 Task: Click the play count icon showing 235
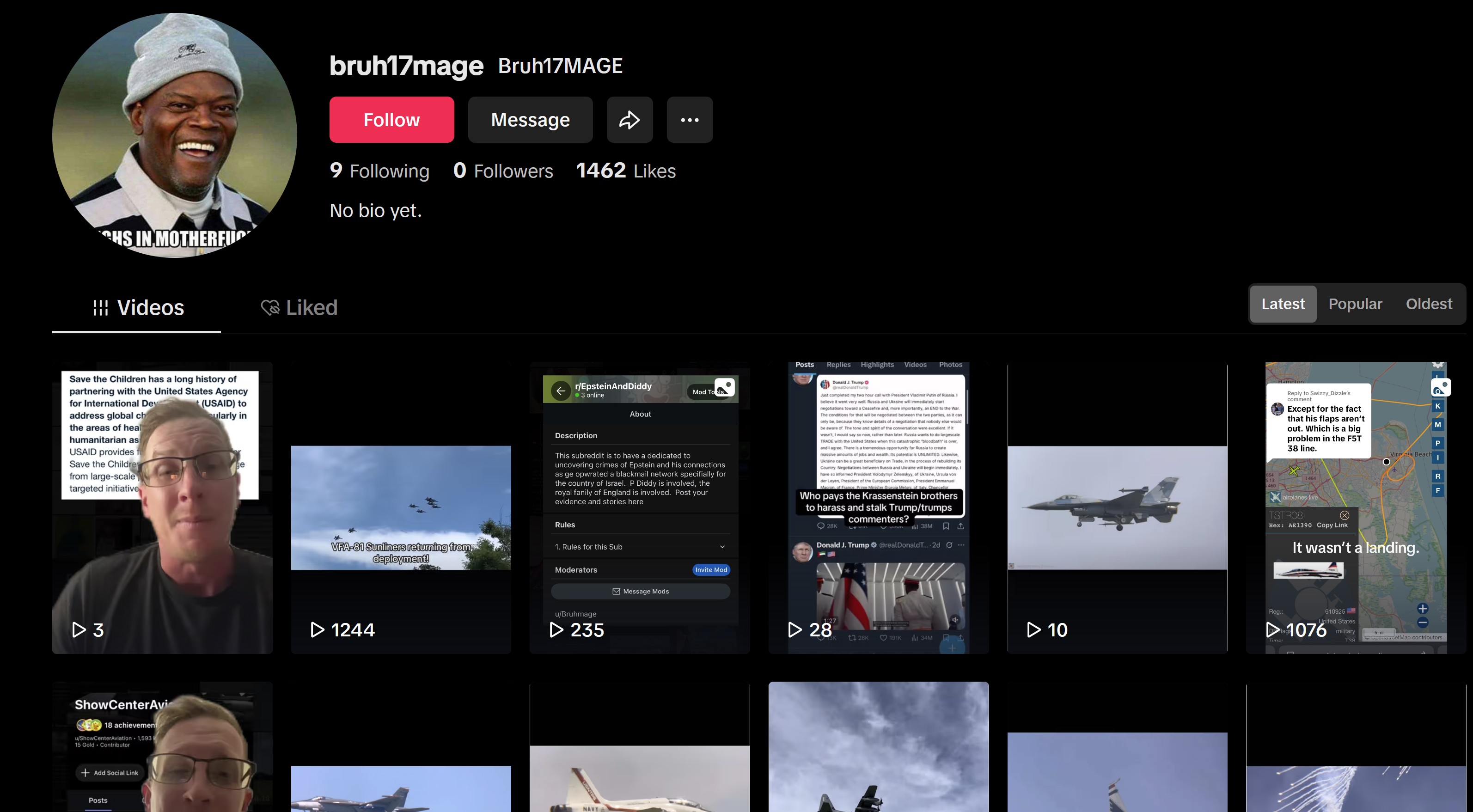tap(556, 629)
